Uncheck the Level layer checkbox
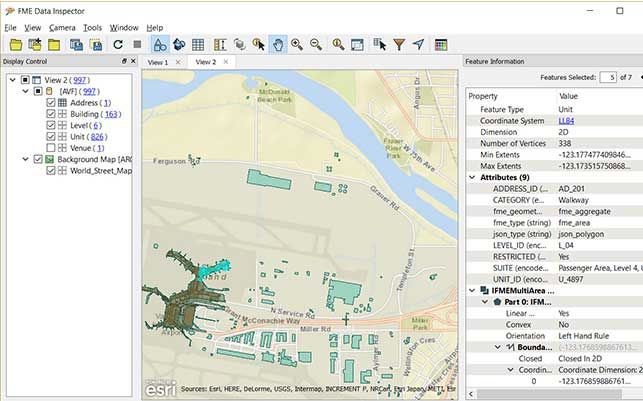The width and height of the screenshot is (643, 401). (51, 125)
